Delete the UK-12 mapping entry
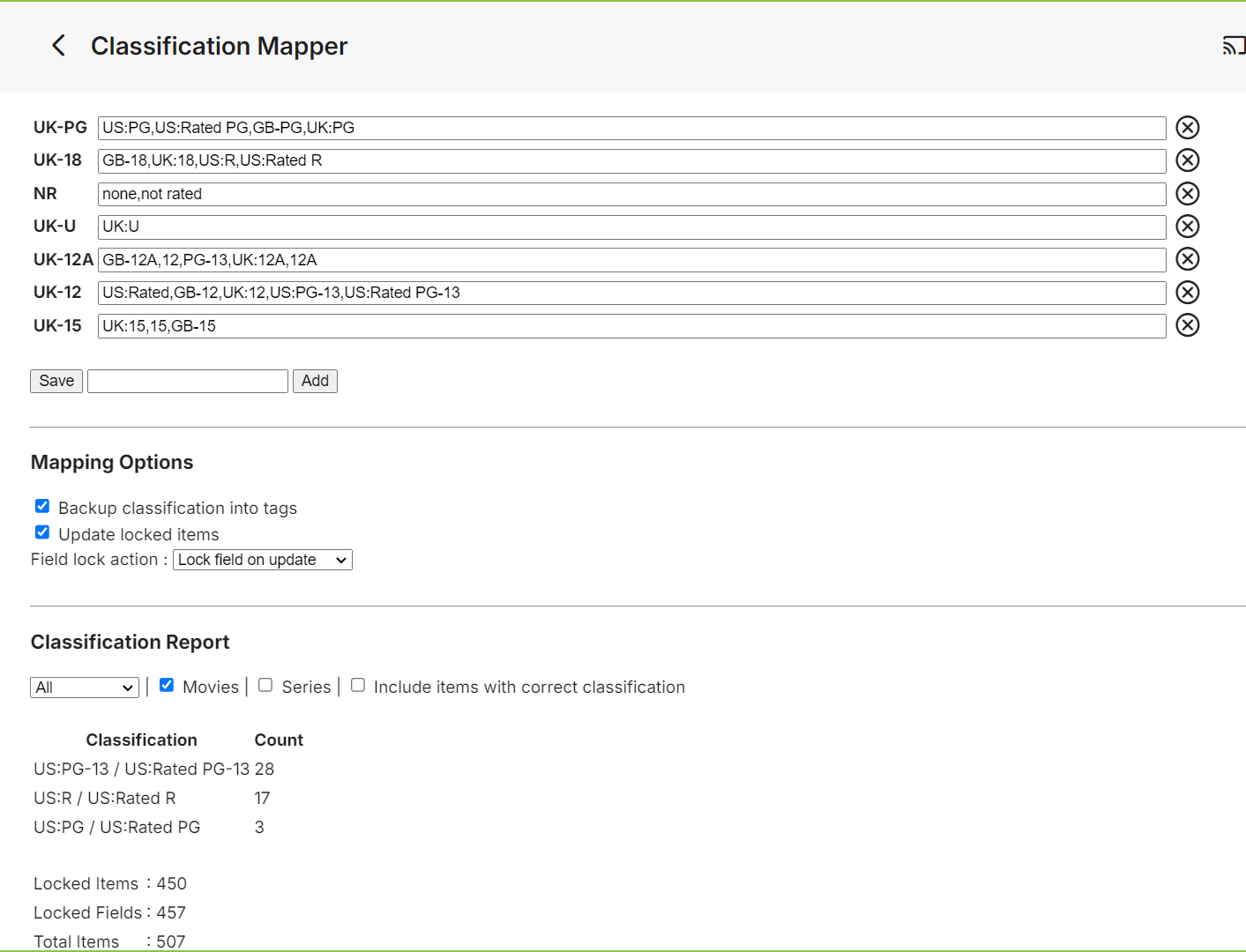Viewport: 1246px width, 952px height. point(1187,292)
